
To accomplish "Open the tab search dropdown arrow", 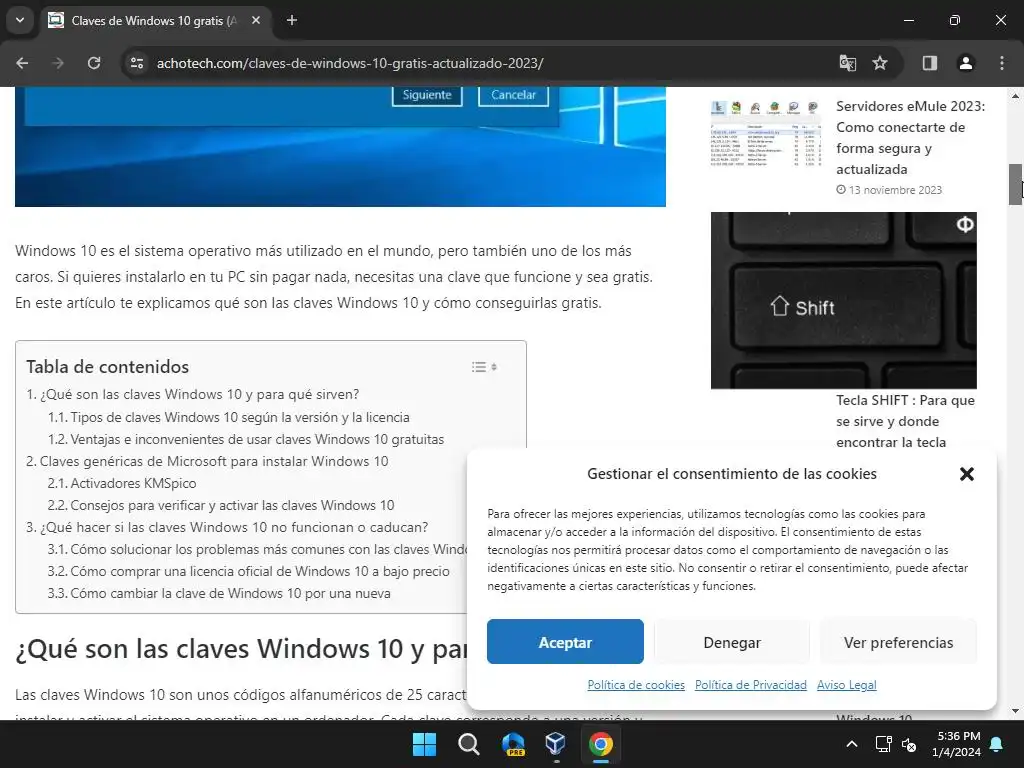I will (20, 20).
